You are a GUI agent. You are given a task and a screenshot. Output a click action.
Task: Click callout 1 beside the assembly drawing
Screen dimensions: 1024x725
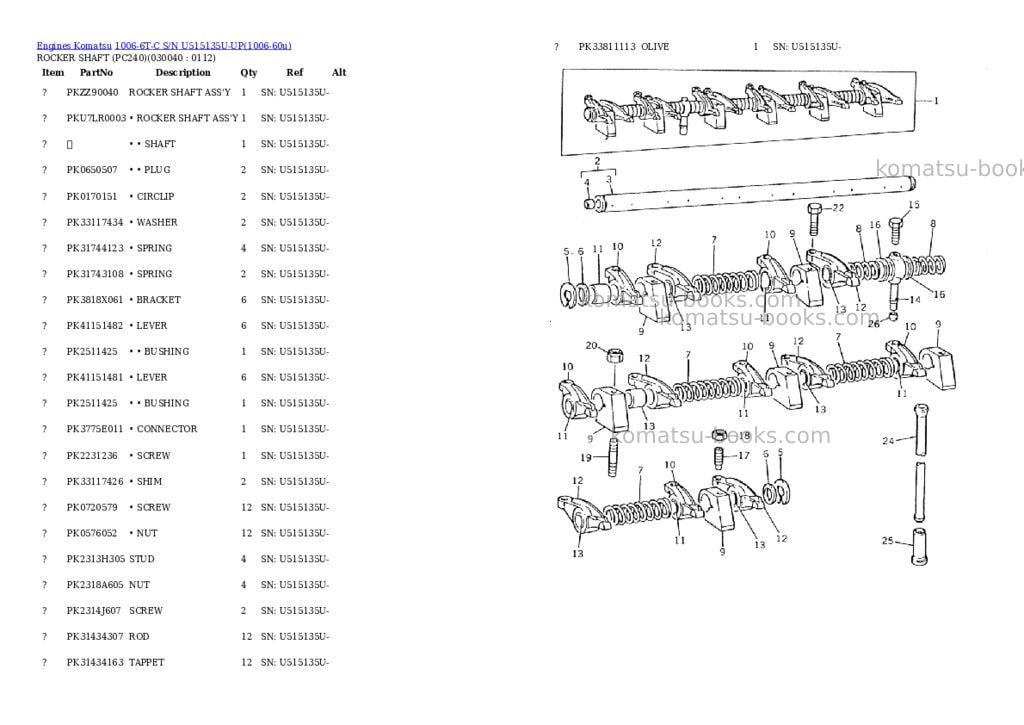tap(936, 101)
